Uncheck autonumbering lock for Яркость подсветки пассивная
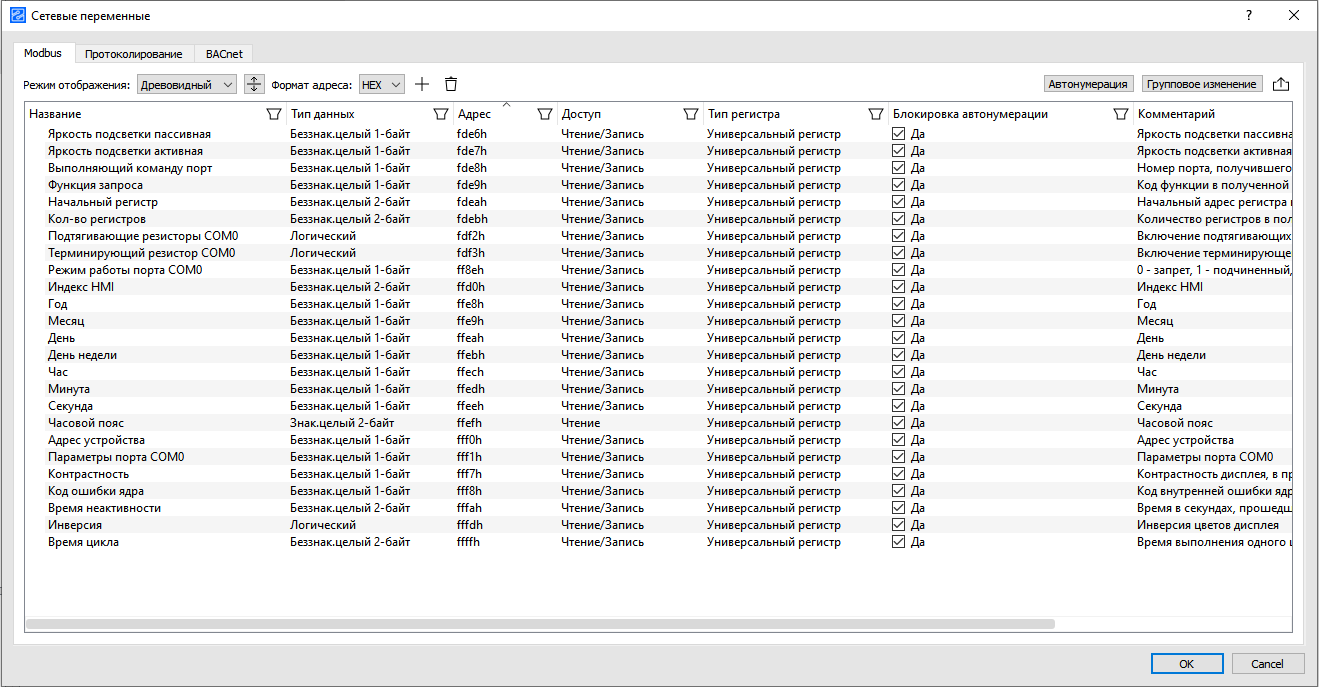Viewport: 1319px width, 687px height. [x=898, y=134]
